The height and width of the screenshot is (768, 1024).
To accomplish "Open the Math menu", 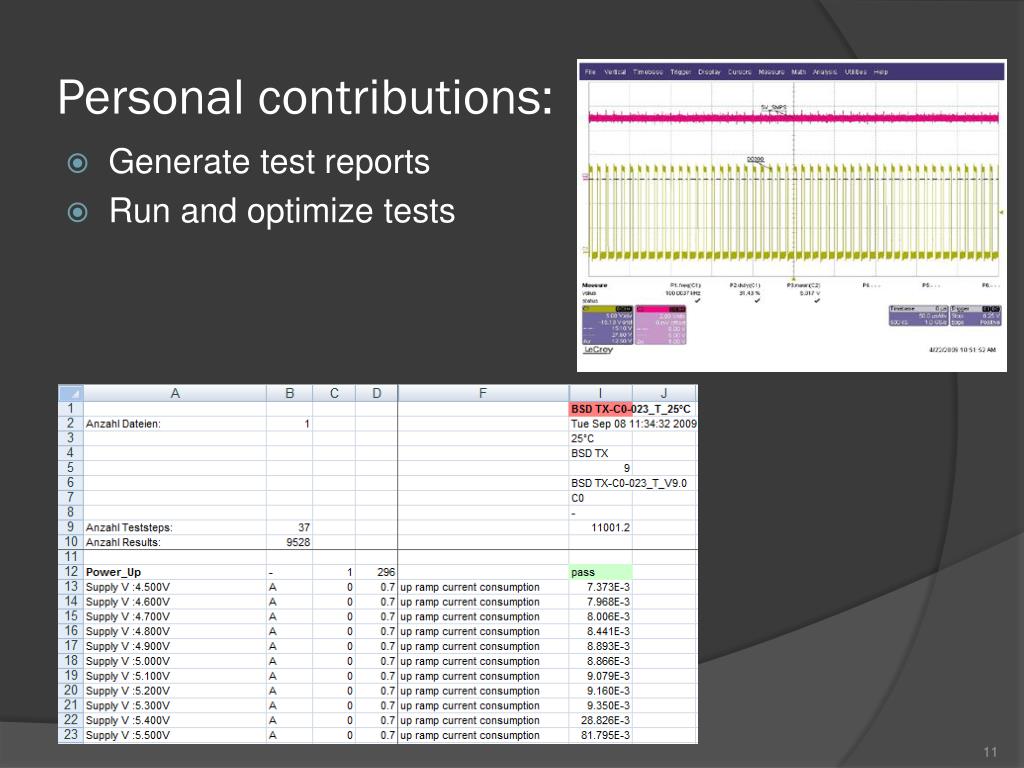I will click(x=799, y=72).
